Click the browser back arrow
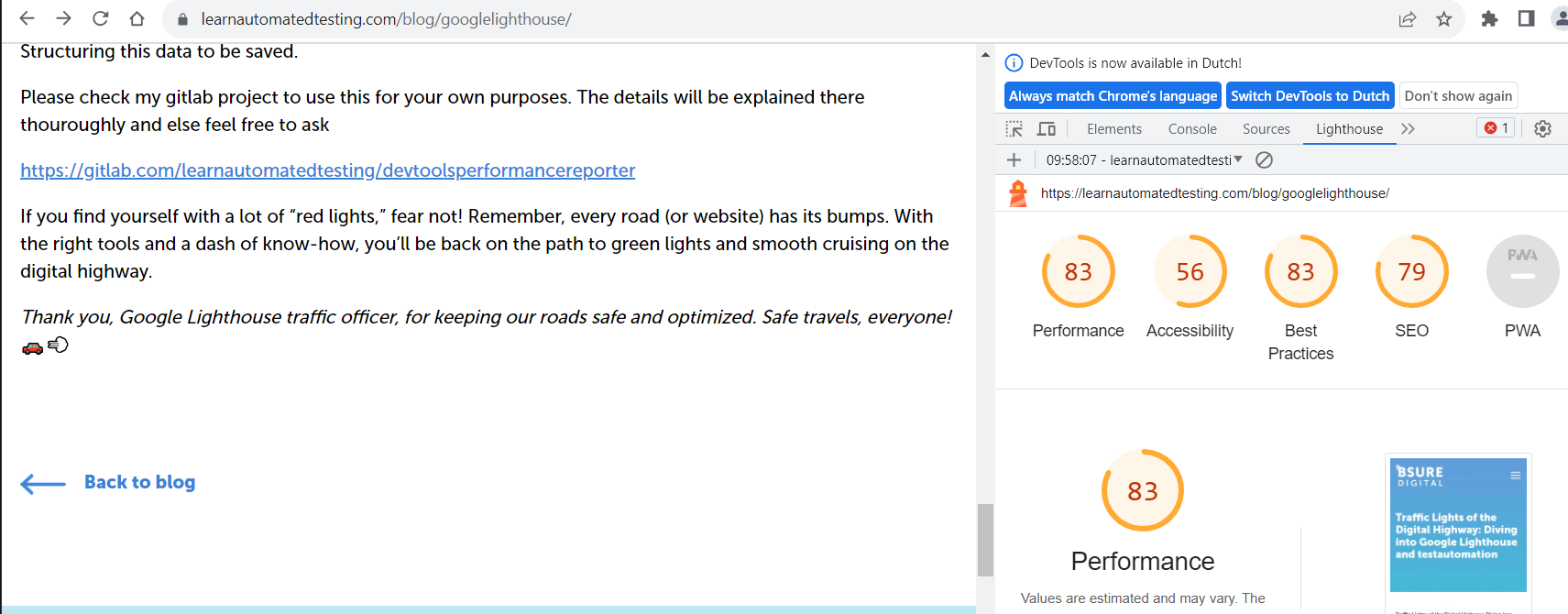The width and height of the screenshot is (1568, 614). click(27, 18)
